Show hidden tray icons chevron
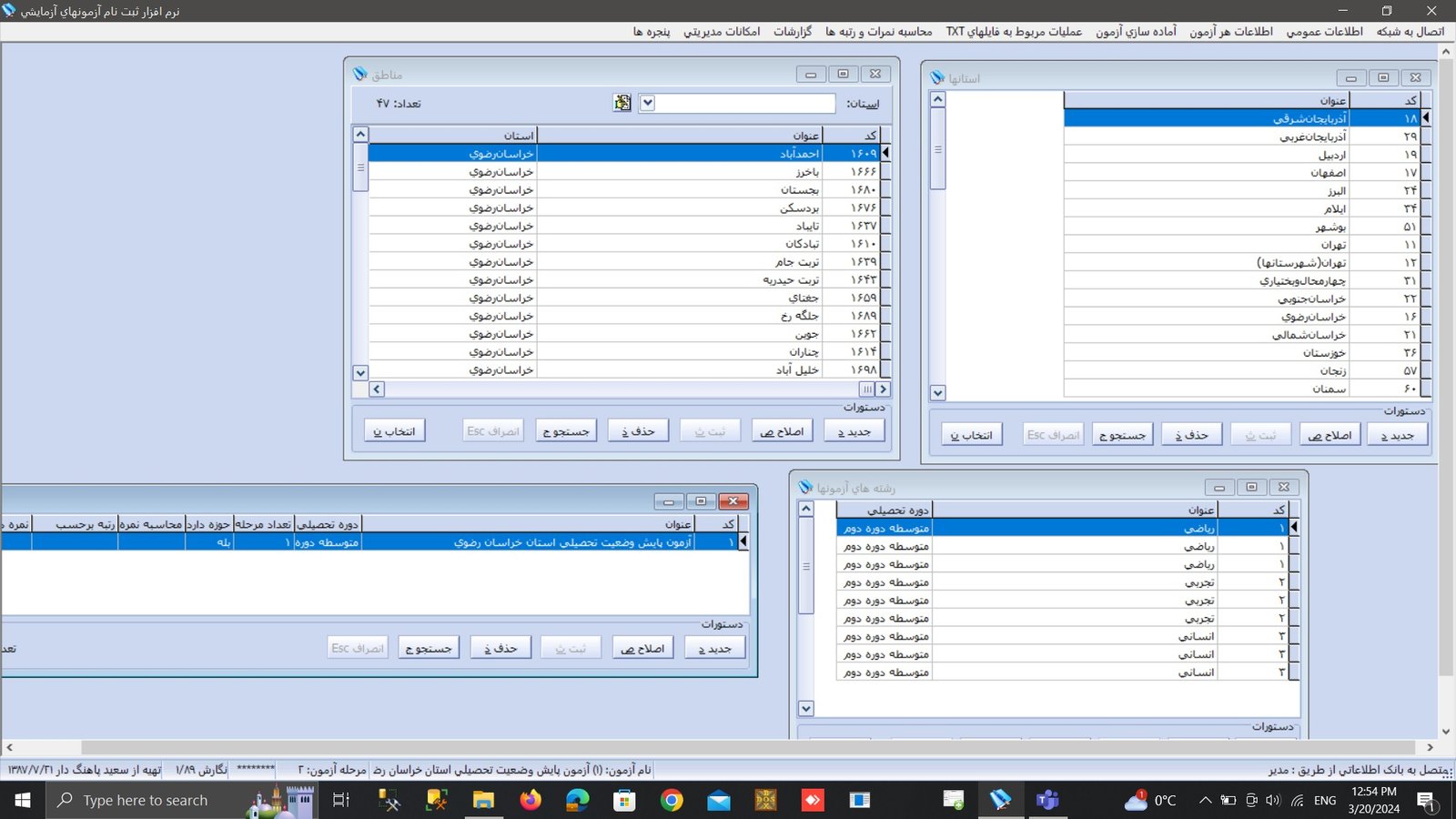Viewport: 1456px width, 819px height. tap(1205, 800)
